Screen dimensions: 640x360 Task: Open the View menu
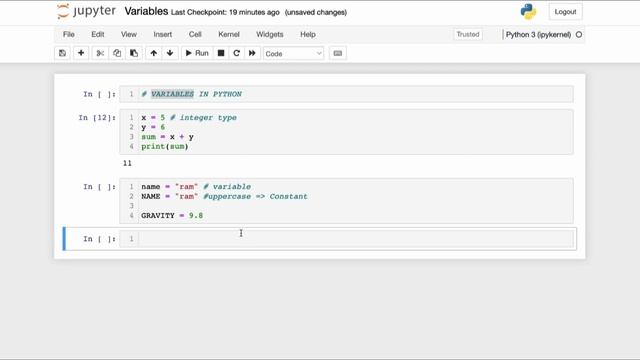[x=129, y=34]
